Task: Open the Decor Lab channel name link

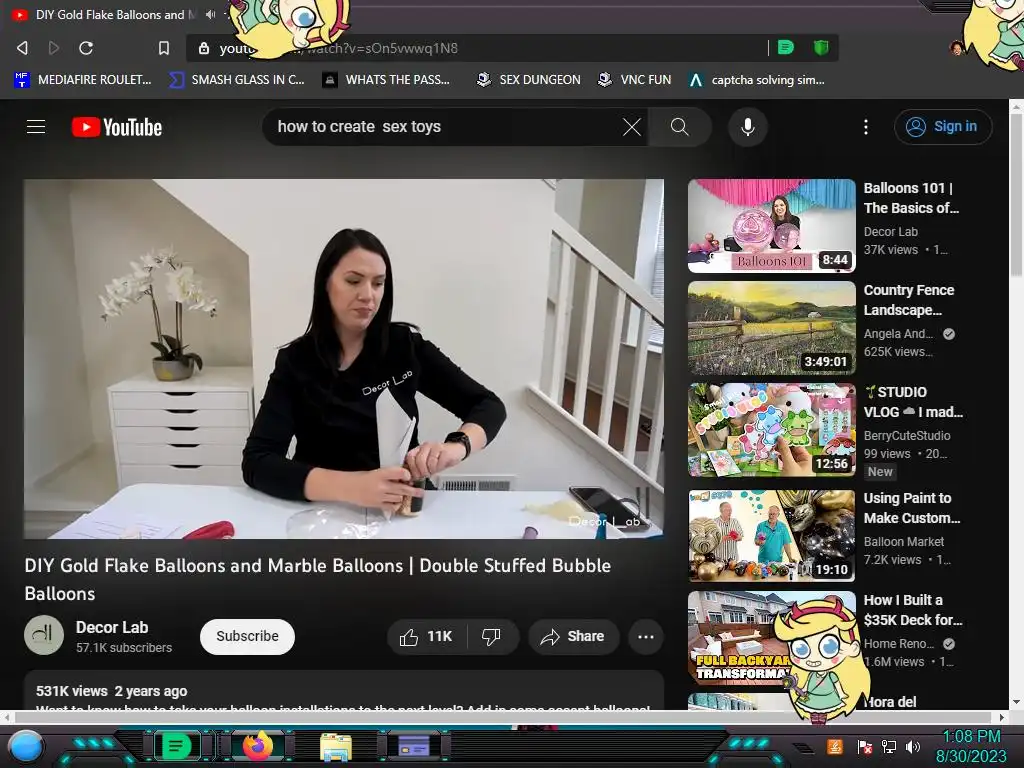Action: (112, 627)
